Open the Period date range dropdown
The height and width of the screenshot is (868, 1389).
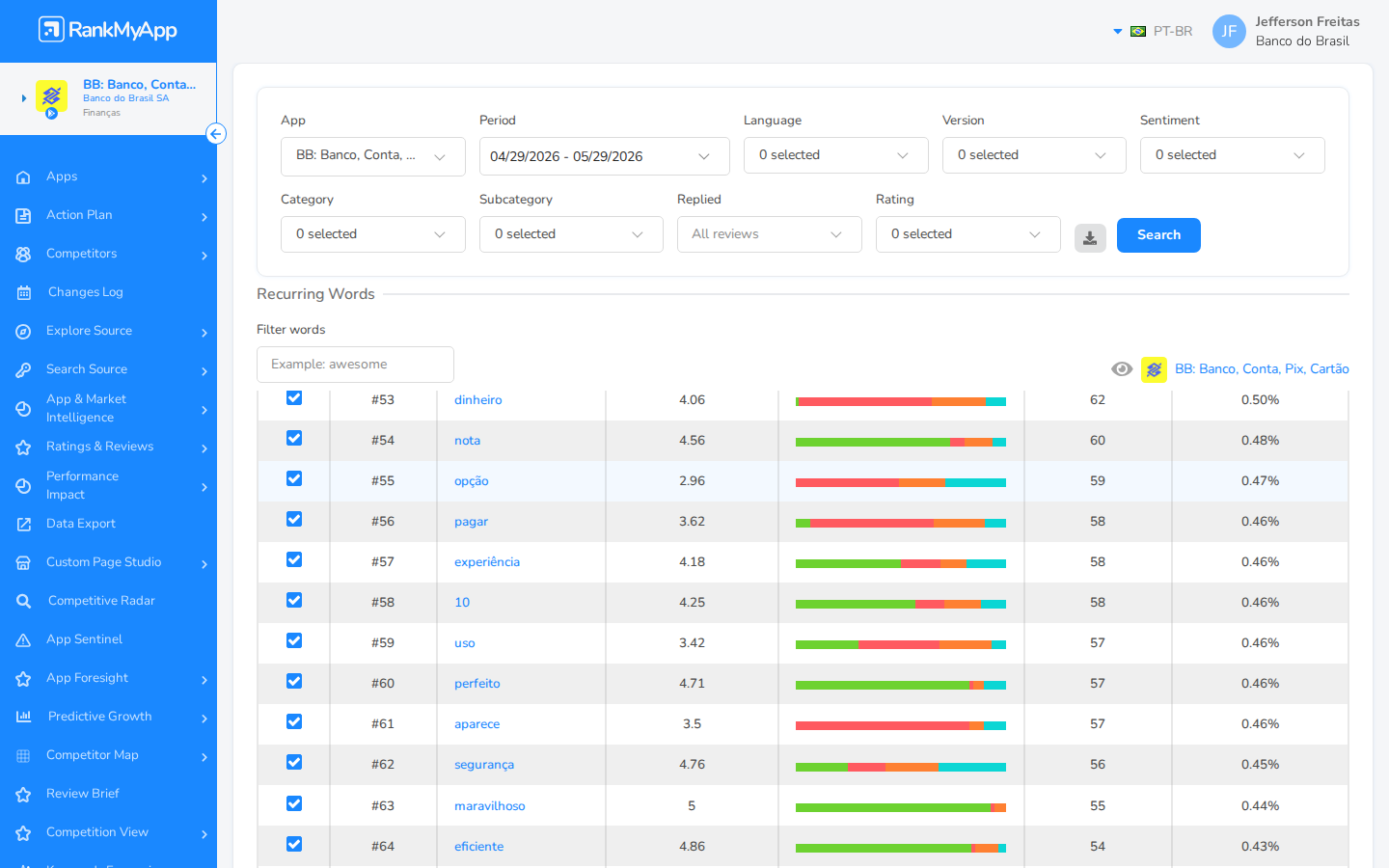tap(604, 156)
